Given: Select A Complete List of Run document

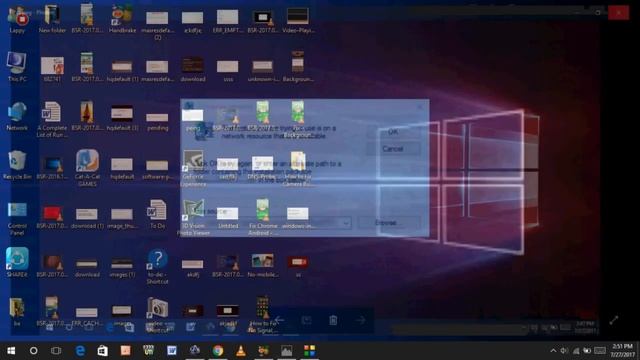Looking at the screenshot, I should tap(52, 120).
